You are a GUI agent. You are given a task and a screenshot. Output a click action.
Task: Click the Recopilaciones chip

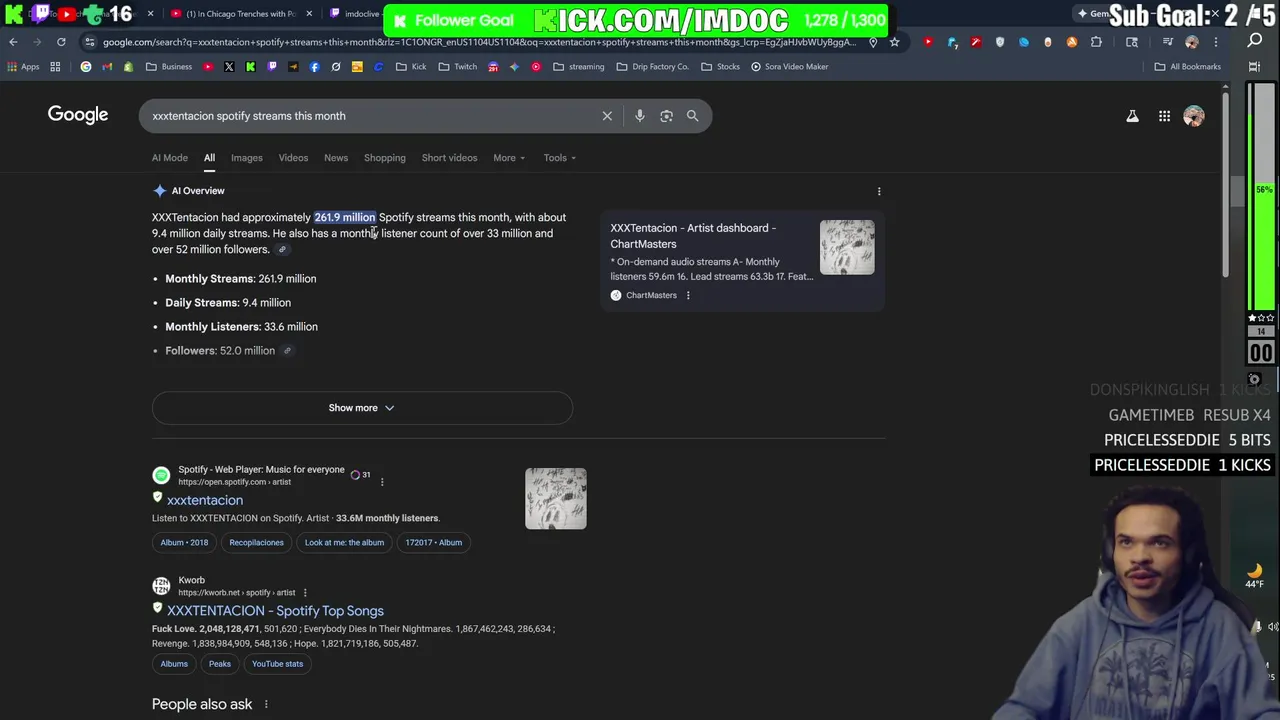256,543
